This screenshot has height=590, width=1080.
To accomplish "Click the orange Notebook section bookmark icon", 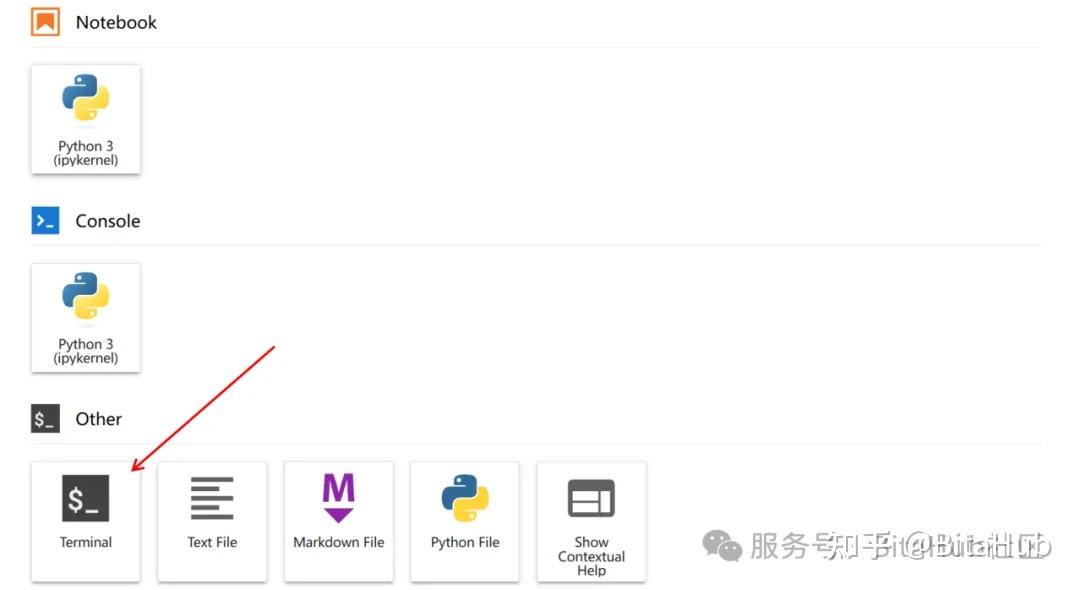I will click(44, 21).
